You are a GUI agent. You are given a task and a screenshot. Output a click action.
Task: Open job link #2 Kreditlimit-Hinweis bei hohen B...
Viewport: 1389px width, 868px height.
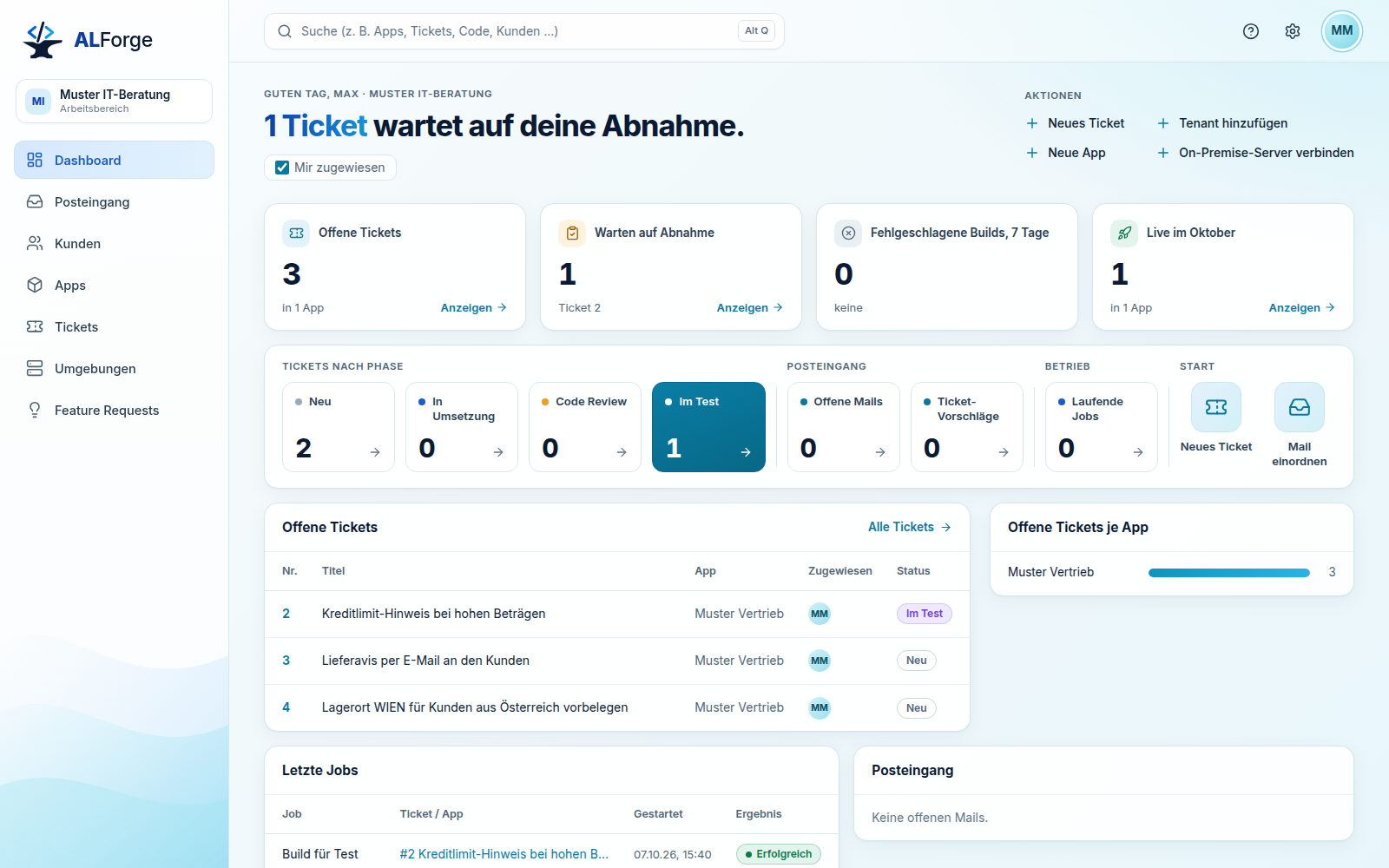504,854
